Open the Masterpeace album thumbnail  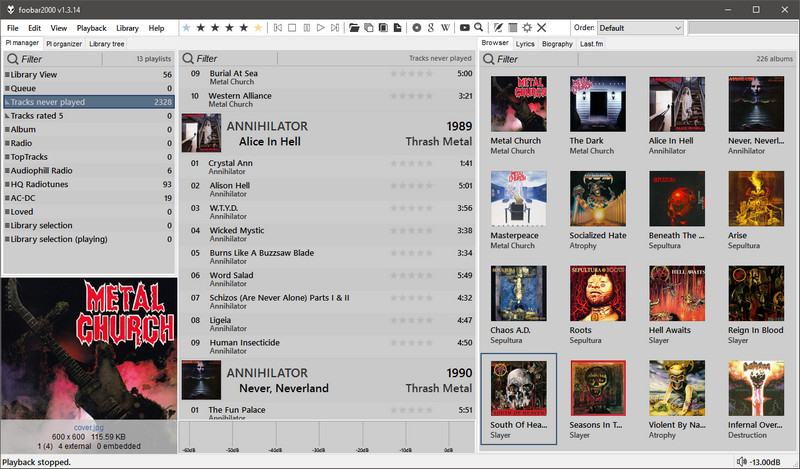pos(518,199)
